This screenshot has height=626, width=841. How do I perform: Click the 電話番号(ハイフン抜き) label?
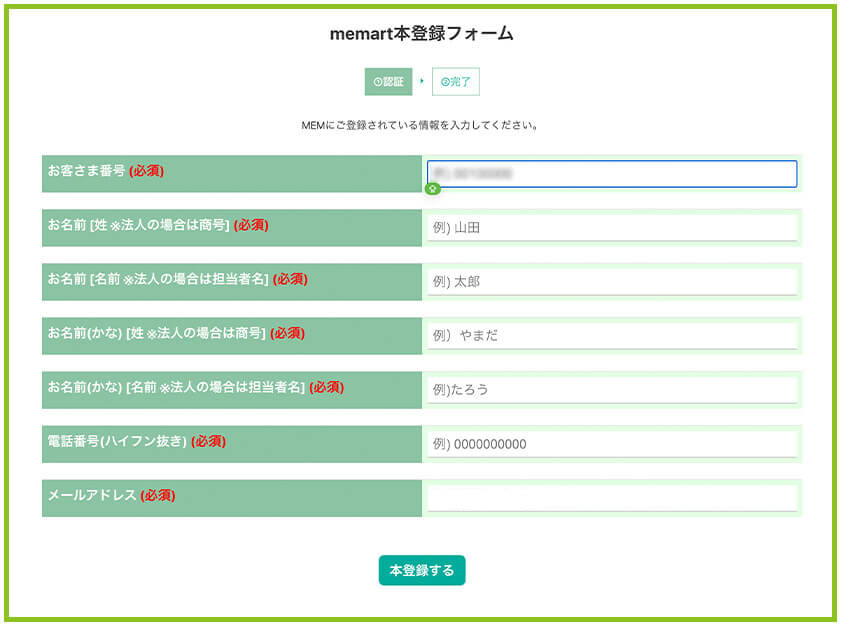(136, 441)
